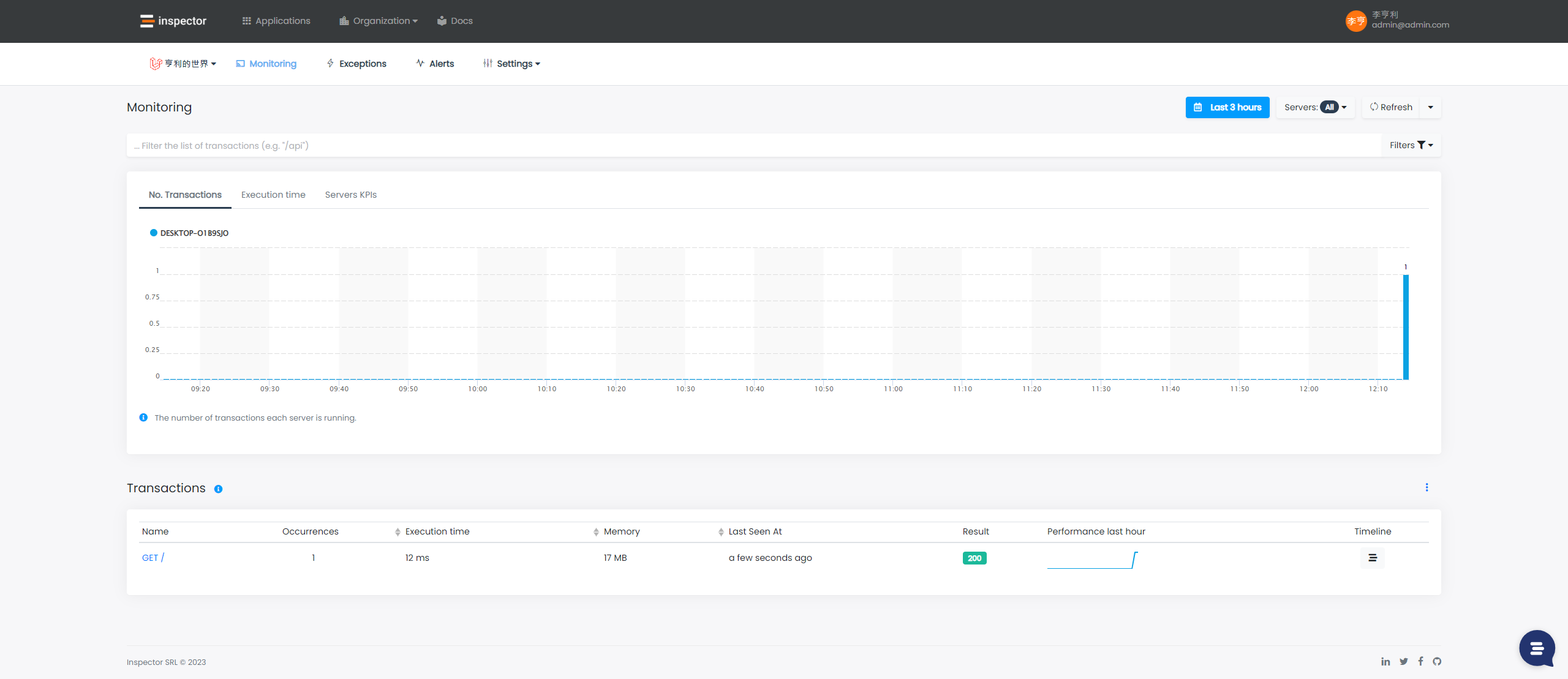Click the user avatar in header
Viewport: 1568px width, 679px height.
click(1355, 21)
